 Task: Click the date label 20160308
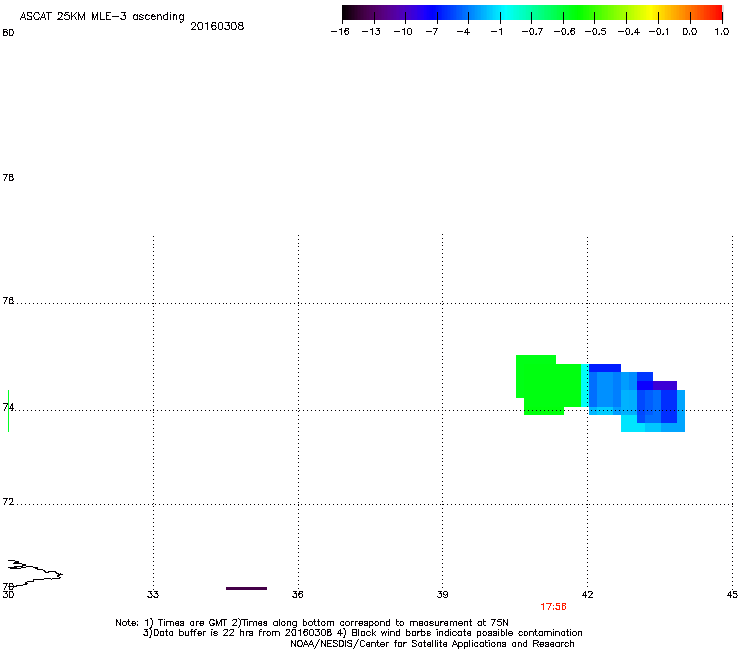pos(217,26)
